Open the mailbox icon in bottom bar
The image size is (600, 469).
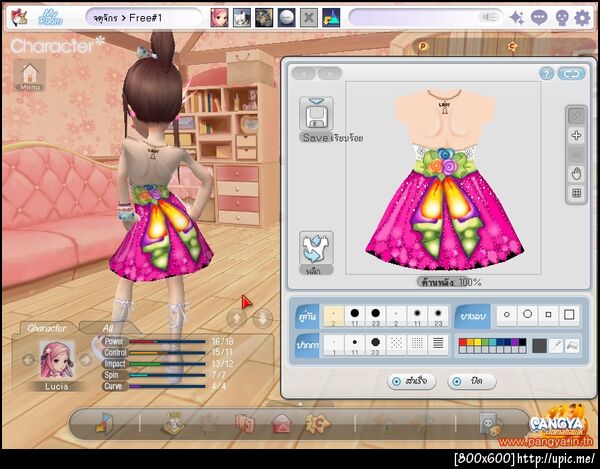[x=282, y=424]
